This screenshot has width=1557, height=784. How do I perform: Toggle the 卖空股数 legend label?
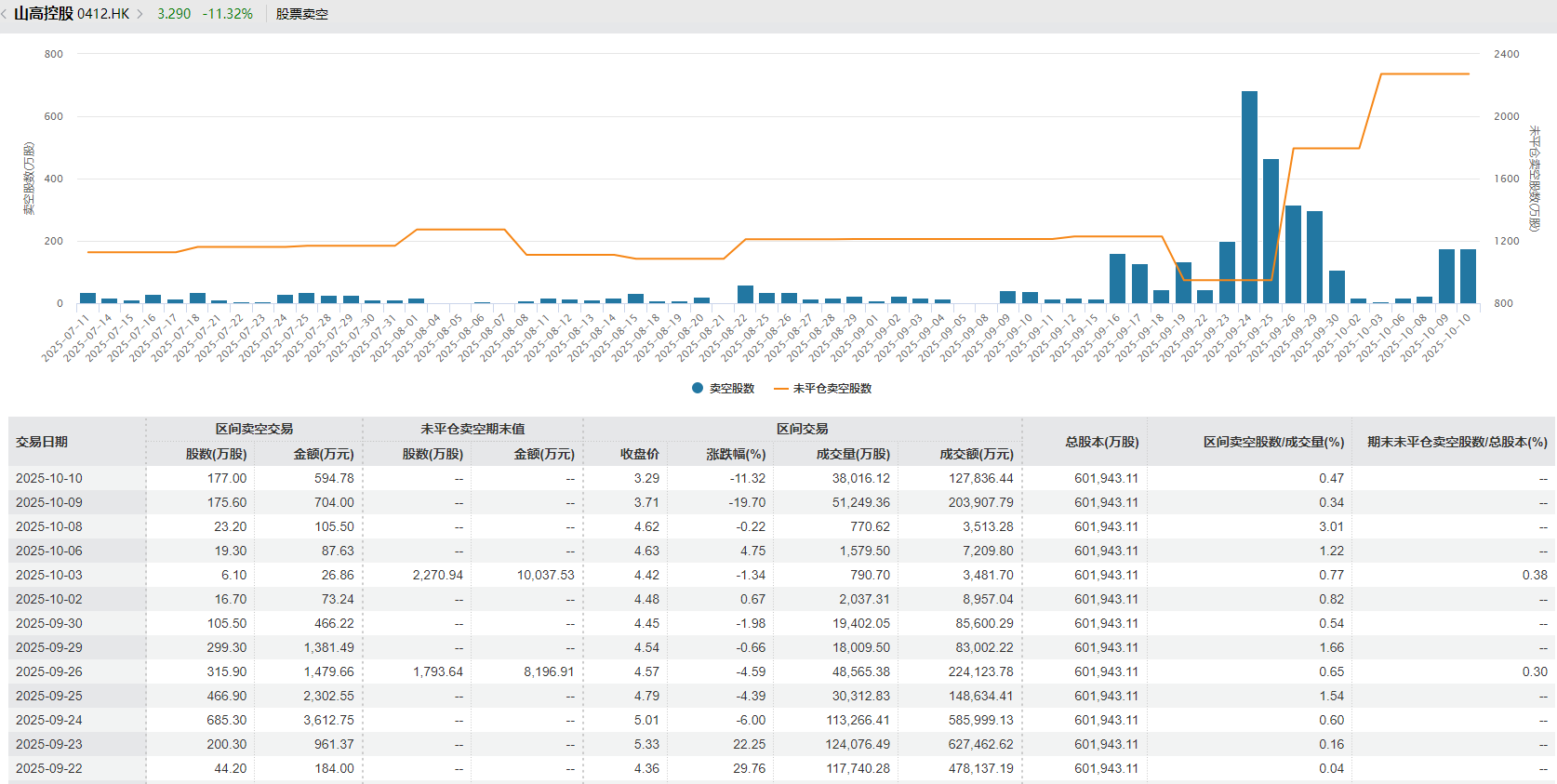point(732,389)
